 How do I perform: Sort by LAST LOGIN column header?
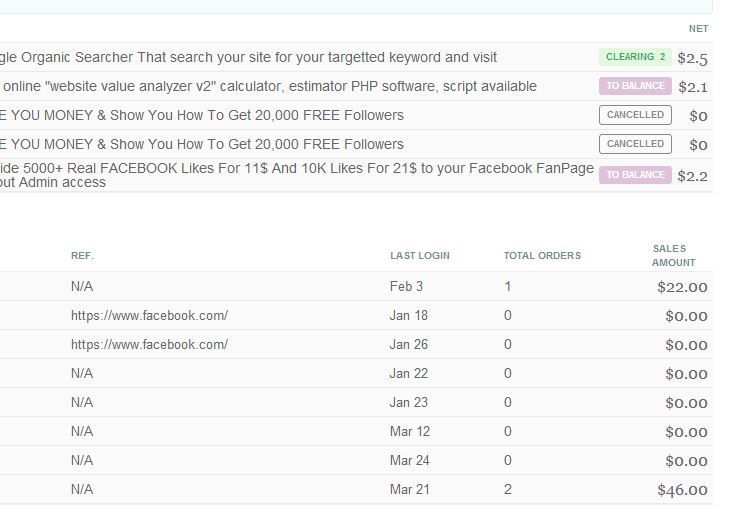tap(419, 256)
